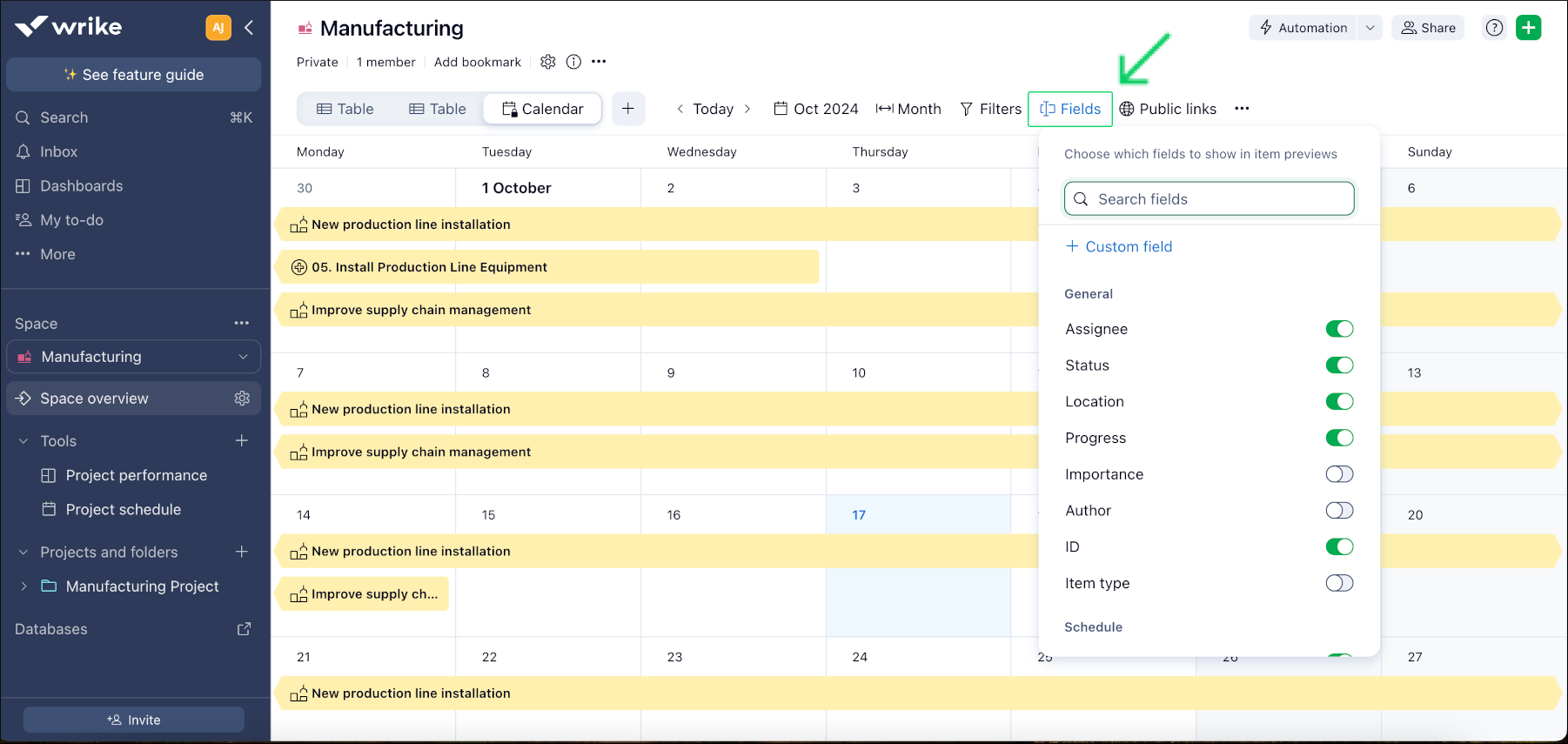
Task: Open Databases external link icon
Action: point(244,629)
